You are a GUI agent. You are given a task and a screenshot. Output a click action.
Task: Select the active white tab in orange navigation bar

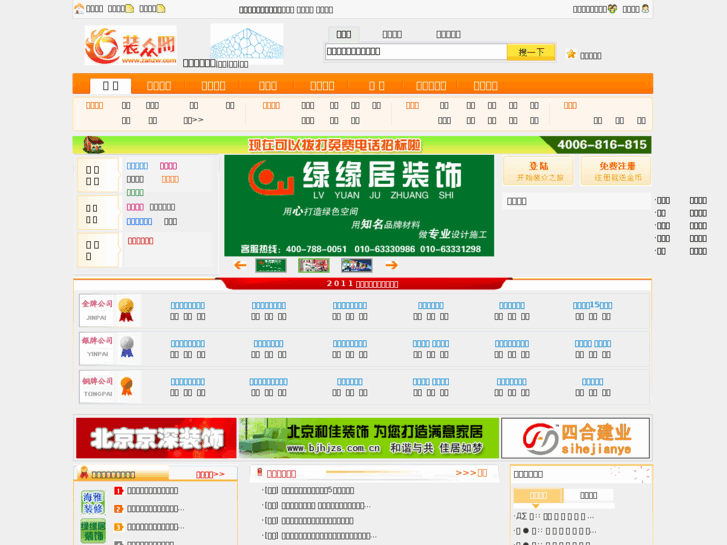pyautogui.click(x=110, y=86)
